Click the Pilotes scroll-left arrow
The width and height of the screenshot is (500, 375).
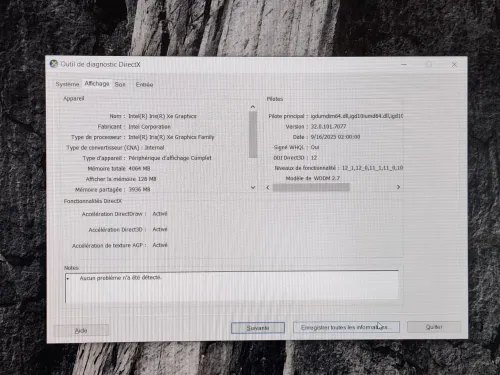click(x=268, y=187)
